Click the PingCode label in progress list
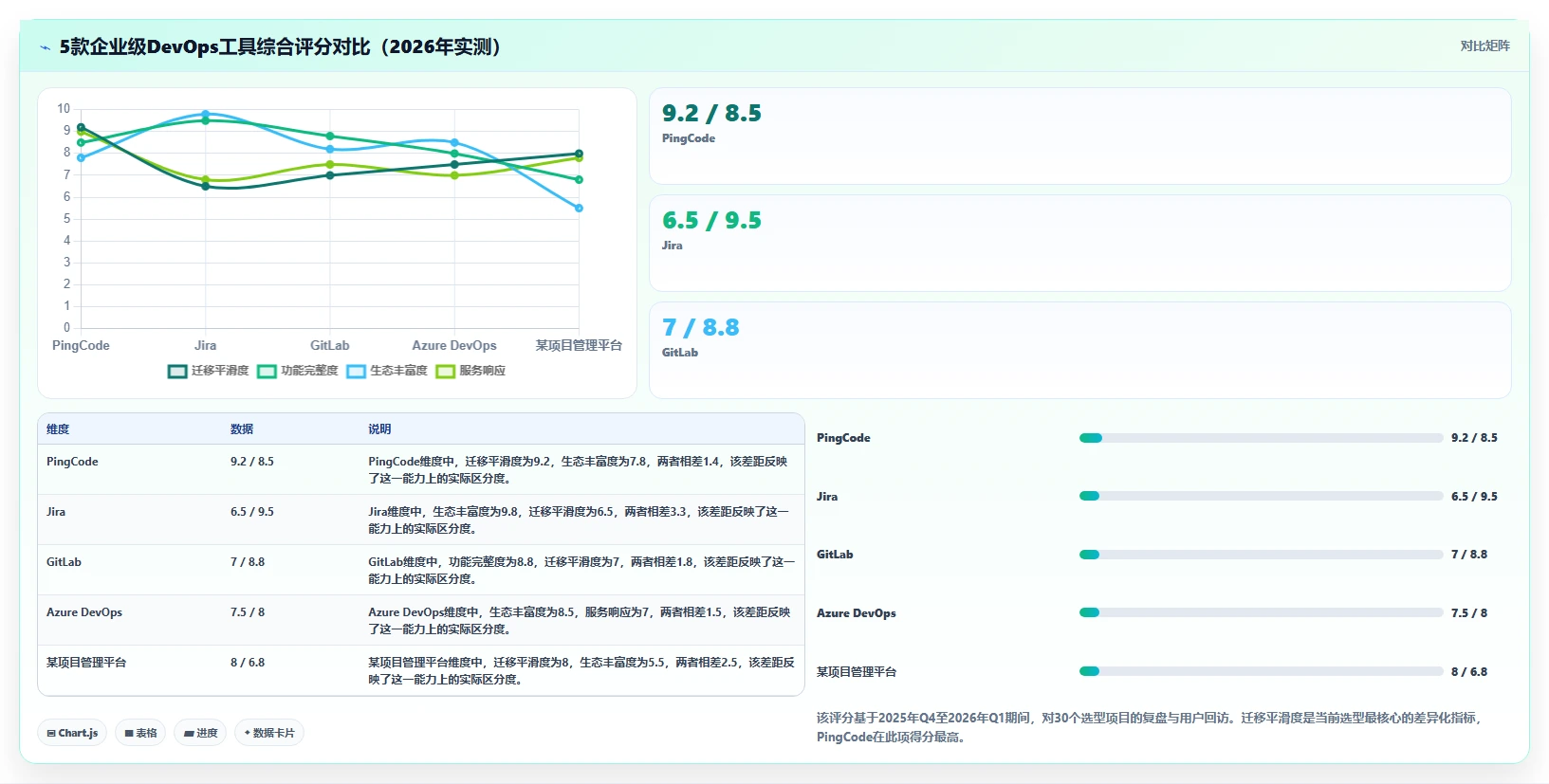Viewport: 1549px width, 784px height. (843, 438)
